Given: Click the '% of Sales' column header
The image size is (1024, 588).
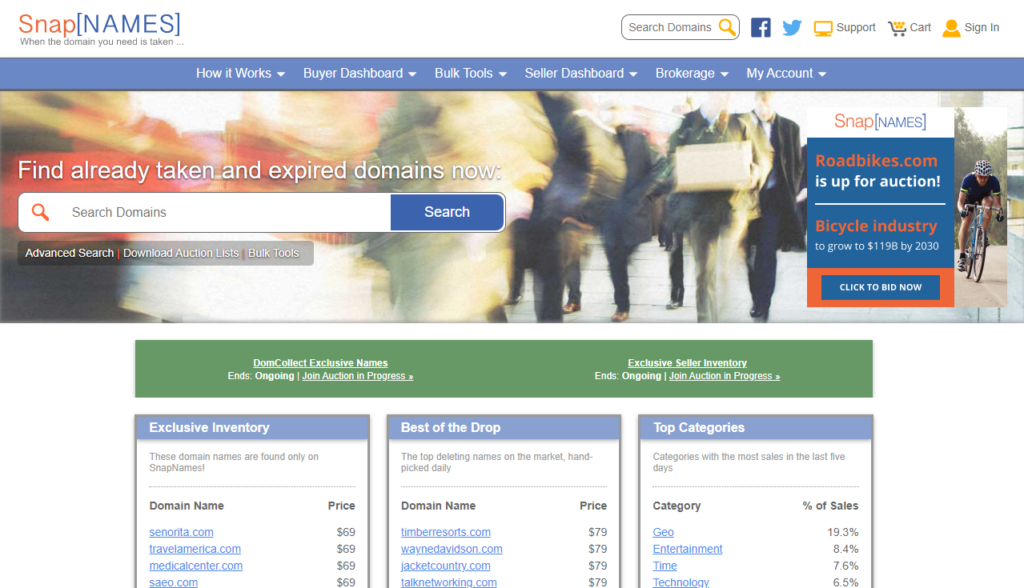Looking at the screenshot, I should [x=830, y=506].
